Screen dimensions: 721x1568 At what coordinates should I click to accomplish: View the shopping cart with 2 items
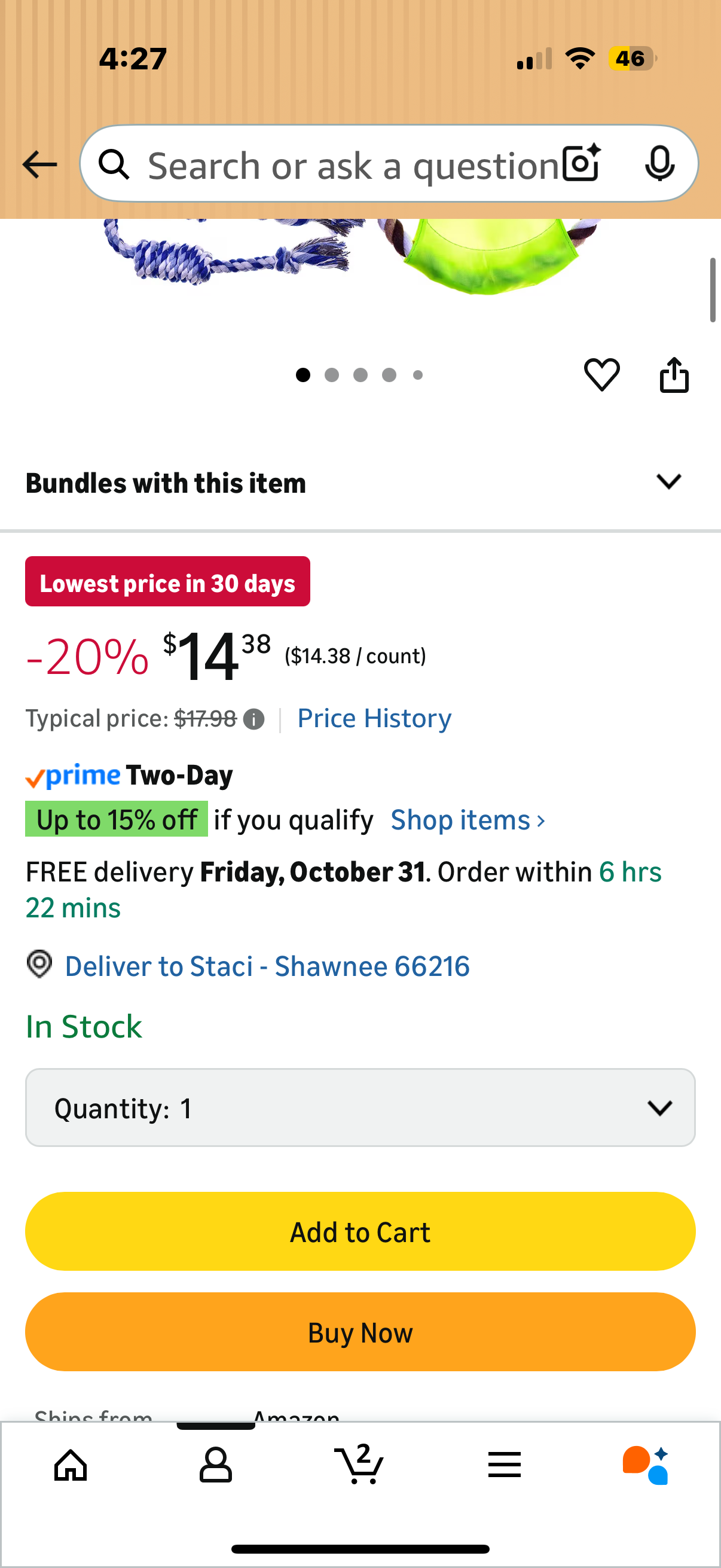click(x=360, y=1465)
